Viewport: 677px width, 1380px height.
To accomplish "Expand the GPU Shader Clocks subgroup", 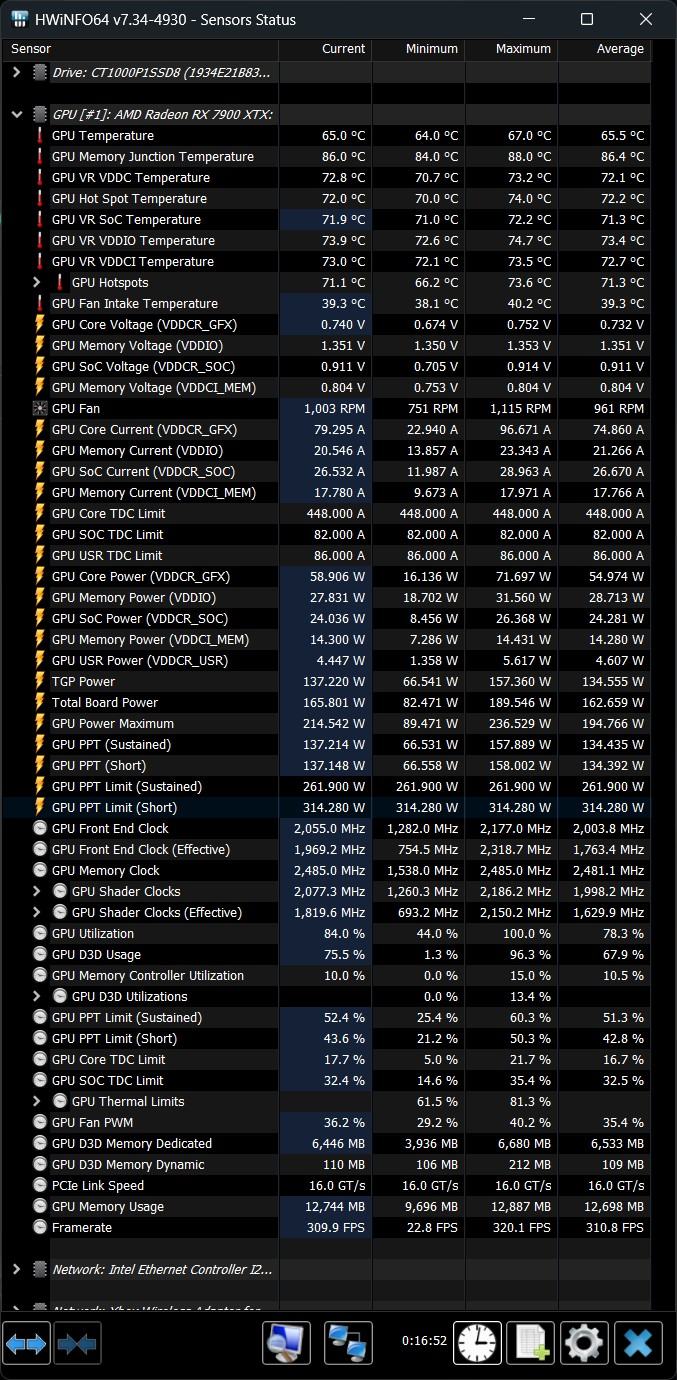I will 37,891.
